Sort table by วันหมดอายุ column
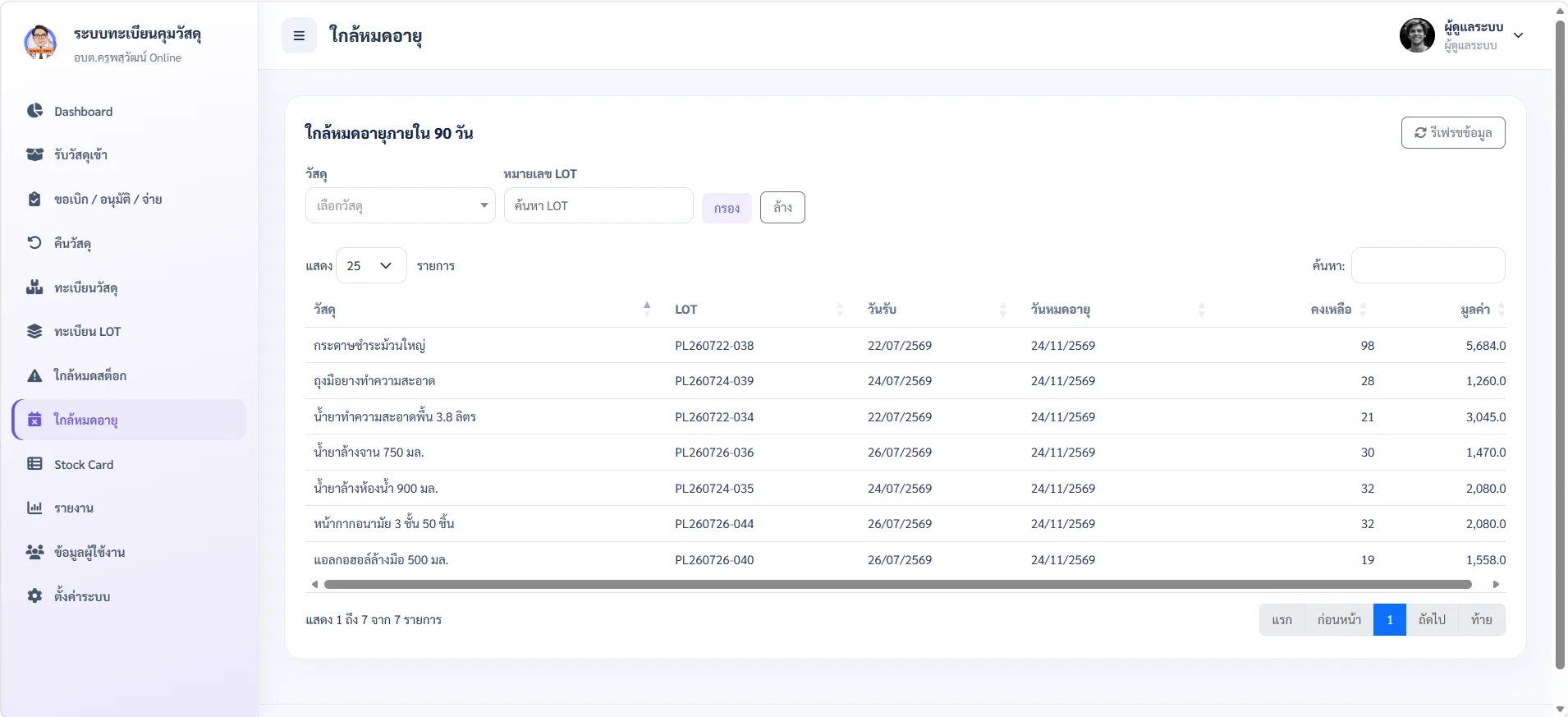The image size is (1568, 717). [1117, 309]
